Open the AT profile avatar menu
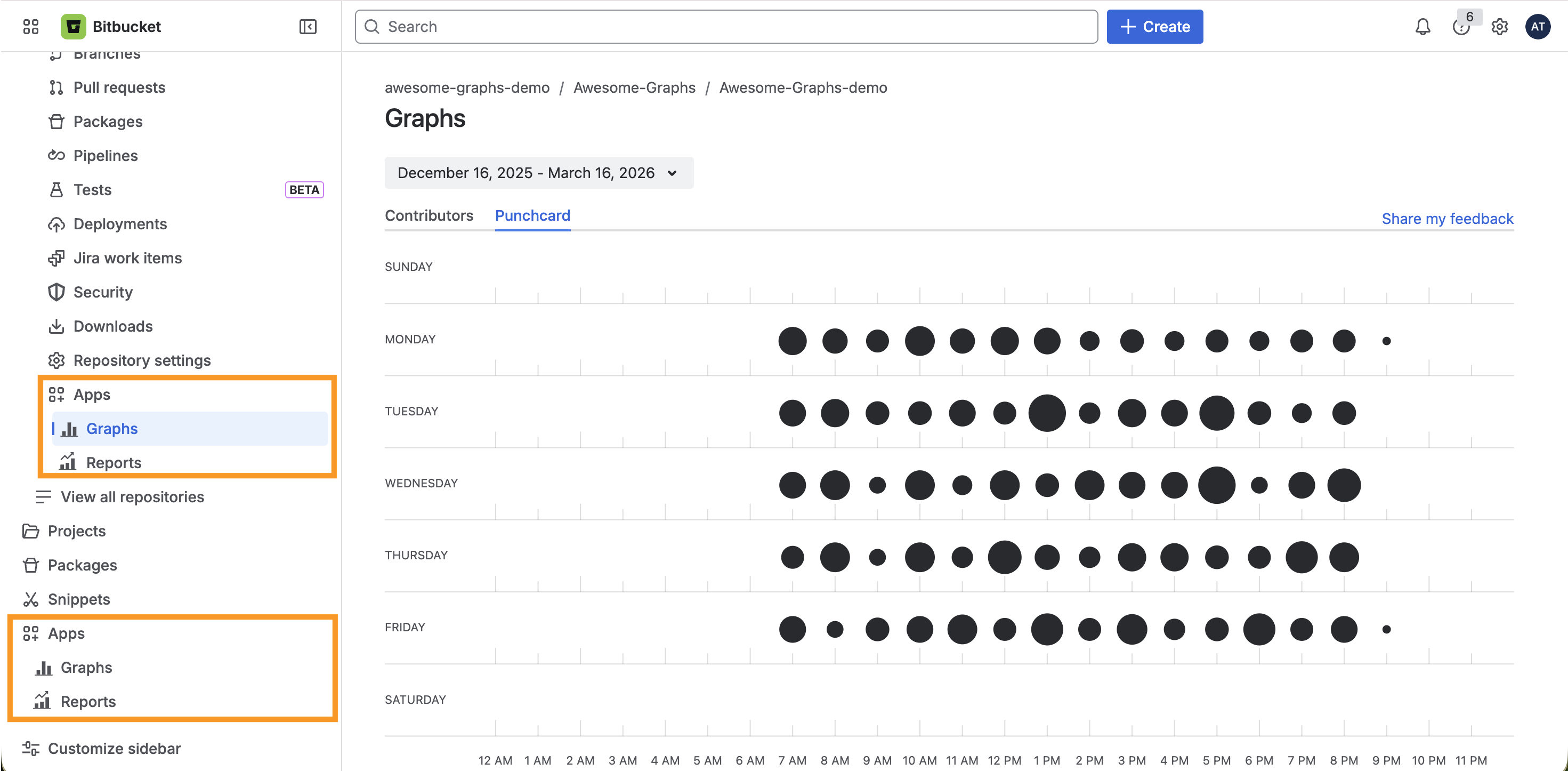Image resolution: width=1568 pixels, height=771 pixels. 1538,27
